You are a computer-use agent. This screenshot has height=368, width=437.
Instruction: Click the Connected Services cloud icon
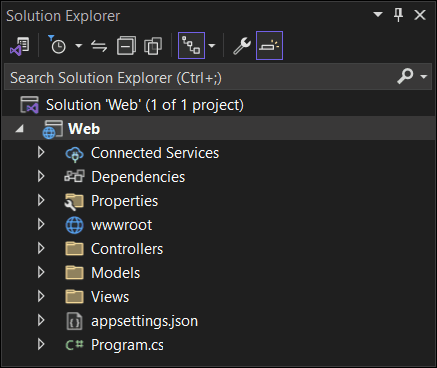(x=74, y=154)
